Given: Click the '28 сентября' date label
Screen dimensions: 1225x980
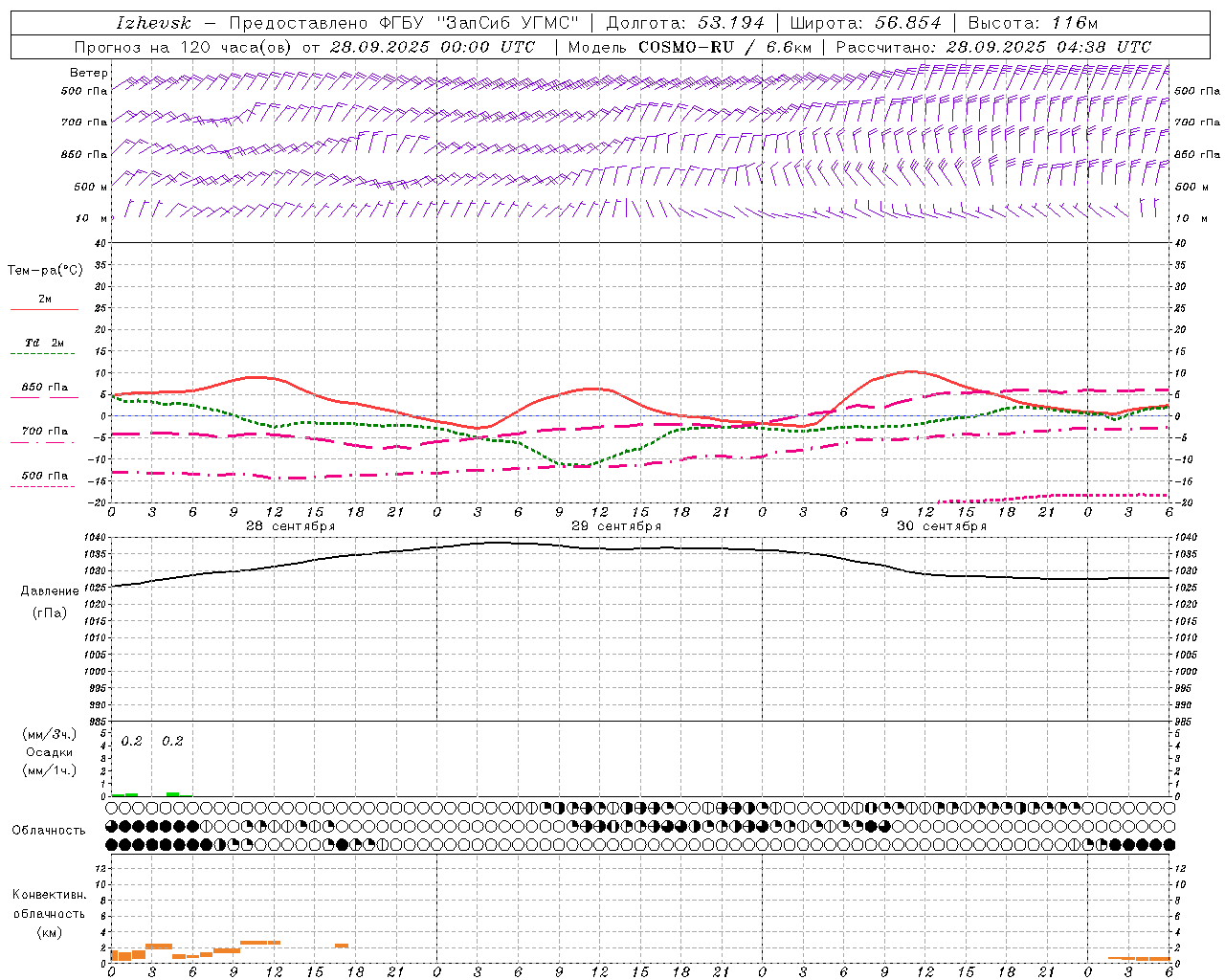Looking at the screenshot, I should tap(291, 526).
